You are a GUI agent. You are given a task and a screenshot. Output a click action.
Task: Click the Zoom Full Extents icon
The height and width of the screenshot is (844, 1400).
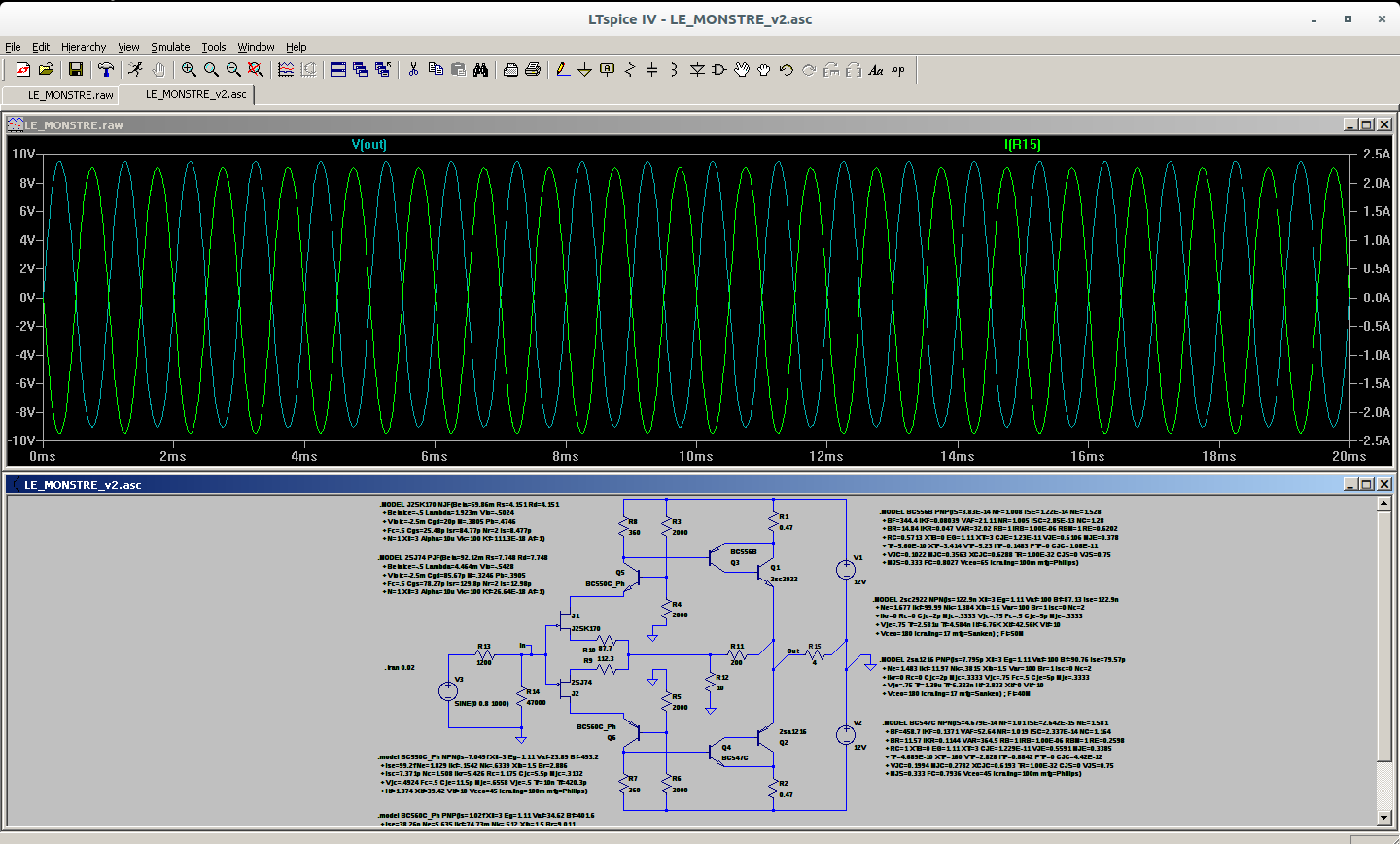[255, 69]
